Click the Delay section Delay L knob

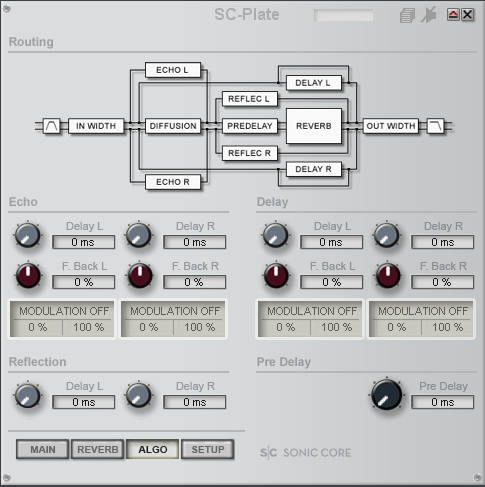point(276,235)
